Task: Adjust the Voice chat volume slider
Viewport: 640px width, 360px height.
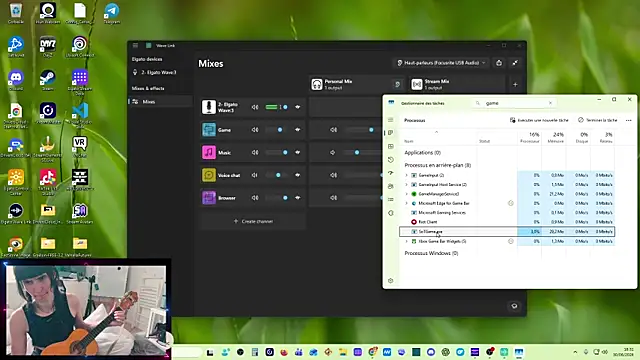Action: [x=277, y=175]
